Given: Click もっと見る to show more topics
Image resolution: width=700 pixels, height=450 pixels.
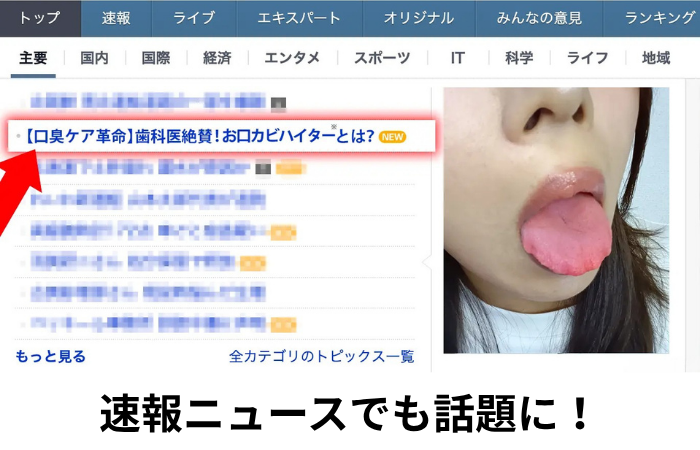Looking at the screenshot, I should pos(51,356).
